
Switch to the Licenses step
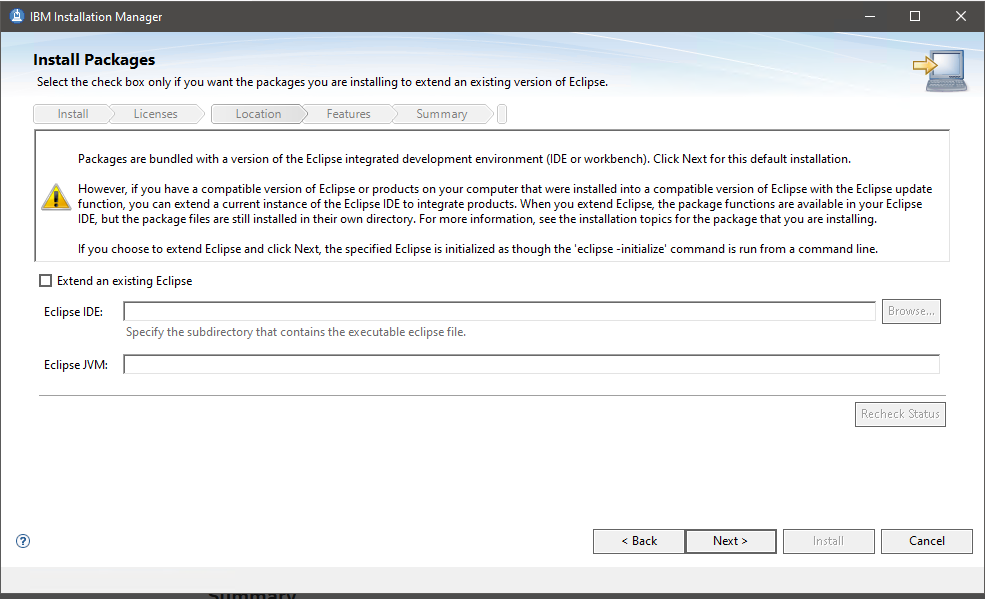pyautogui.click(x=155, y=113)
